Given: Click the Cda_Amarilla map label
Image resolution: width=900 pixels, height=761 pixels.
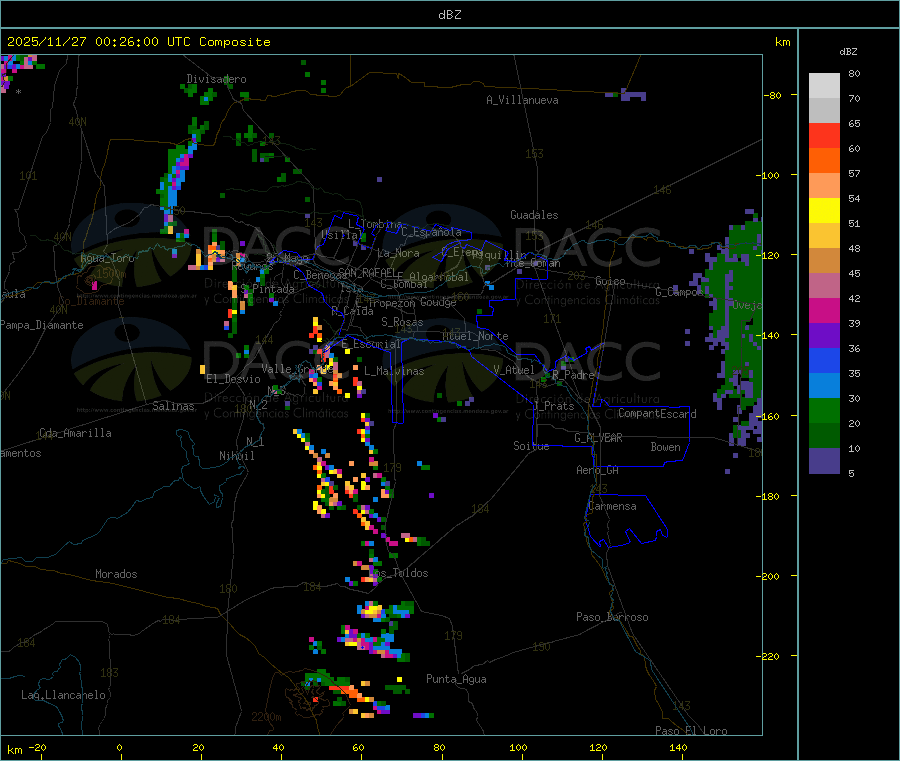Looking at the screenshot, I should [x=75, y=433].
